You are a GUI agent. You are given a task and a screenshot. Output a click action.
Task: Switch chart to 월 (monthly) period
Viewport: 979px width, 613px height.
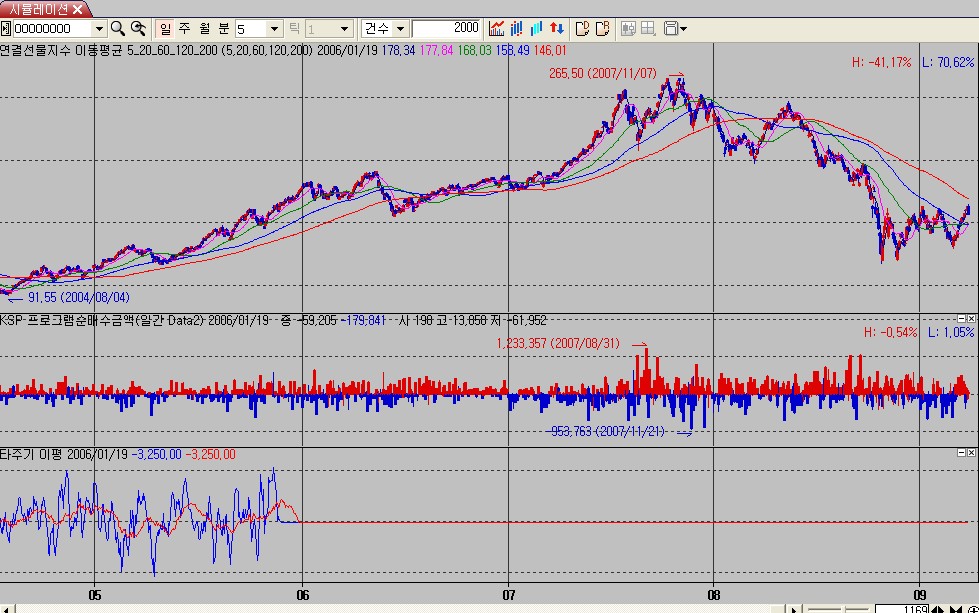(x=204, y=29)
